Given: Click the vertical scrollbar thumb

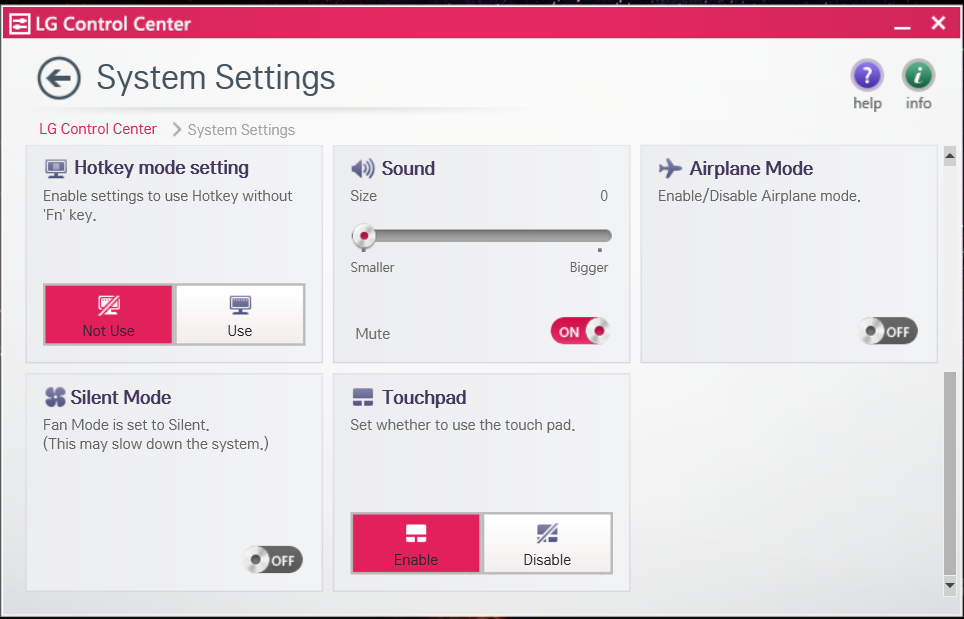Looking at the screenshot, I should [950, 473].
